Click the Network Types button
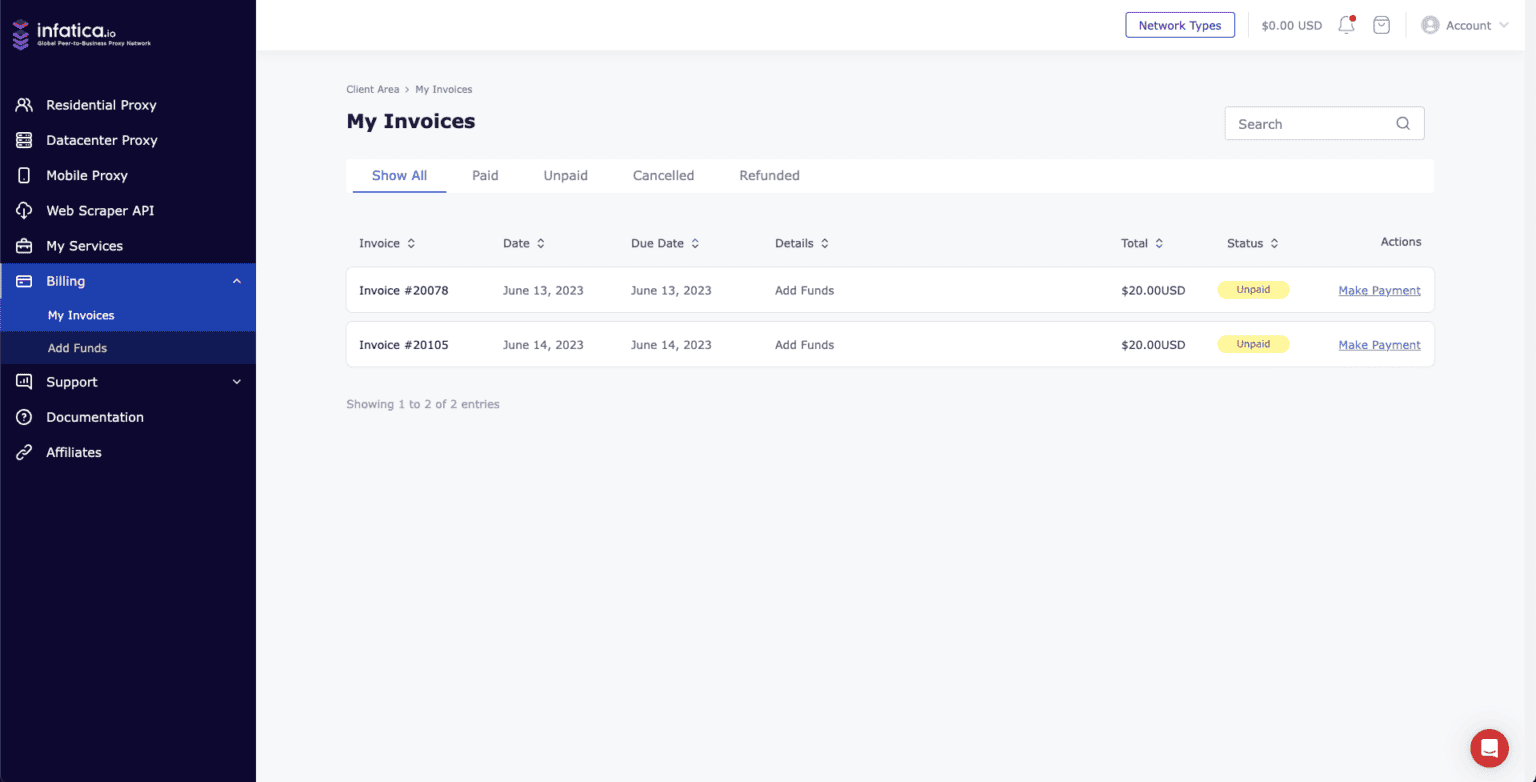Image resolution: width=1536 pixels, height=782 pixels. 1180,24
